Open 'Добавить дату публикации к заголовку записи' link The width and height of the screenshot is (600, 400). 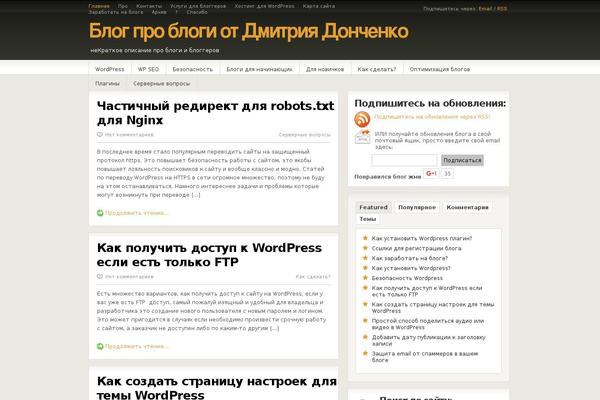tap(429, 341)
